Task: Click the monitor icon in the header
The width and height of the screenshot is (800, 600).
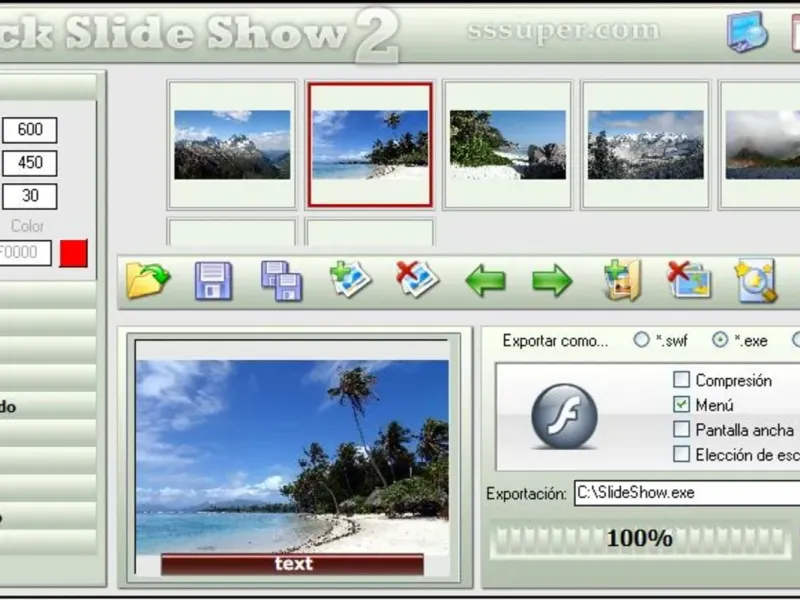Action: point(747,32)
